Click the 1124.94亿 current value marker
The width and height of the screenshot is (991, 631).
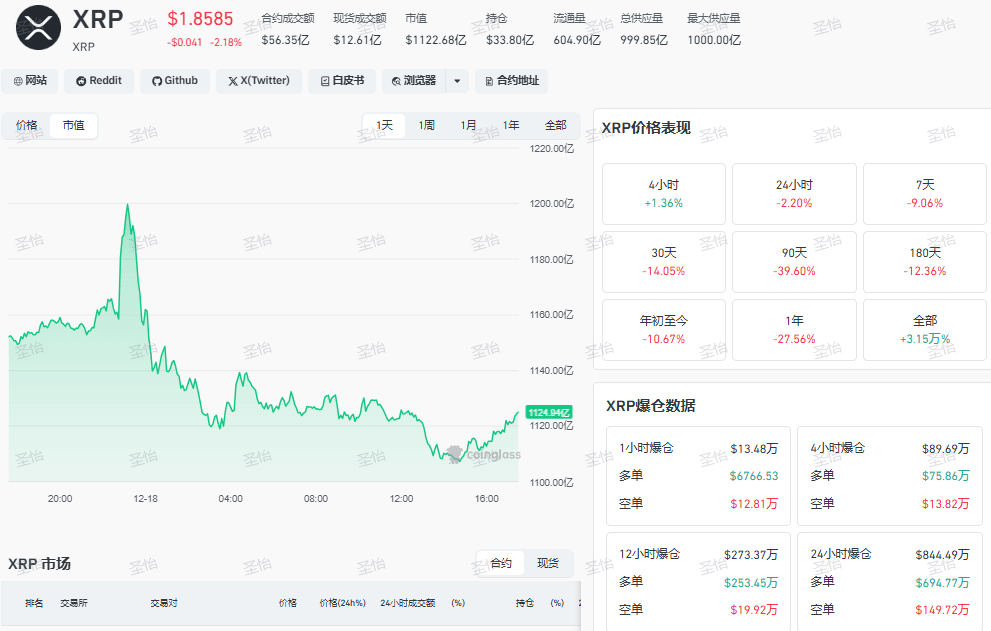click(x=549, y=412)
